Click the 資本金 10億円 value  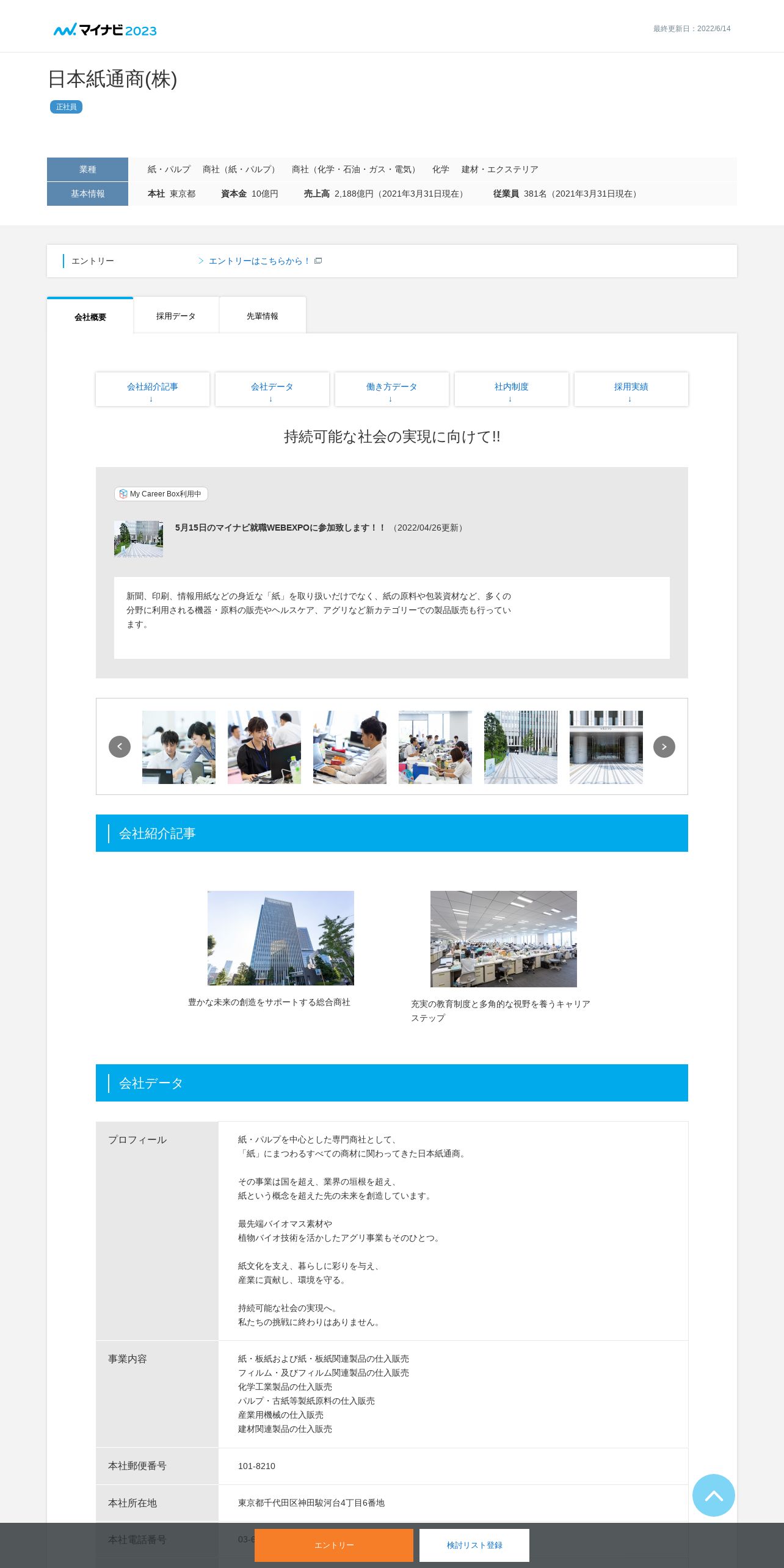point(250,194)
